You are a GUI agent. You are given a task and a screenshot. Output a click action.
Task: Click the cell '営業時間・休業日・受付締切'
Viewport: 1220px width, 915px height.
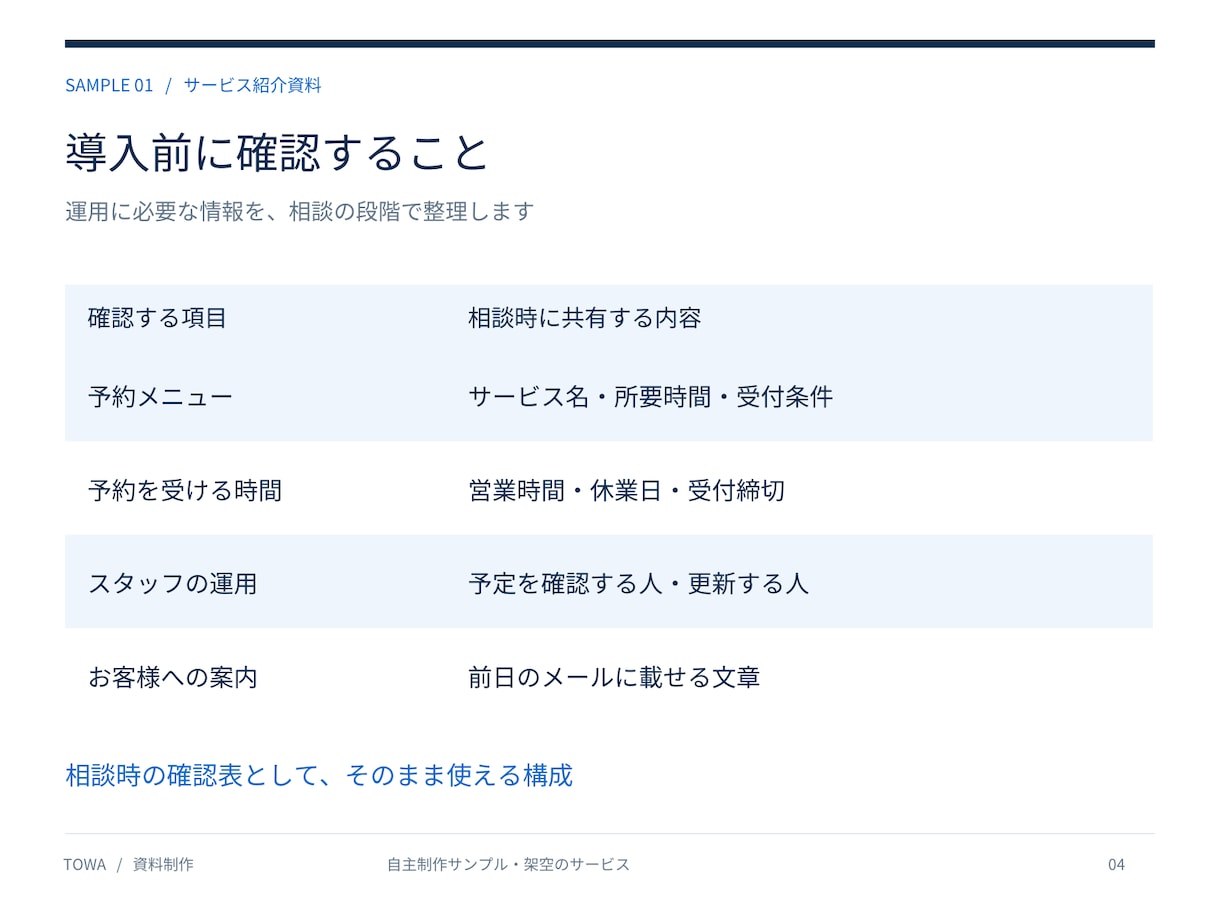626,490
